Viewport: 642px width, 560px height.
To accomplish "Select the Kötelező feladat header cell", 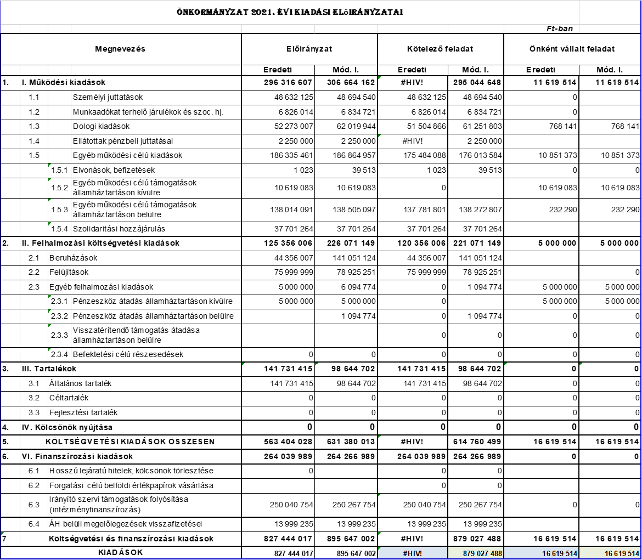I will pos(440,49).
